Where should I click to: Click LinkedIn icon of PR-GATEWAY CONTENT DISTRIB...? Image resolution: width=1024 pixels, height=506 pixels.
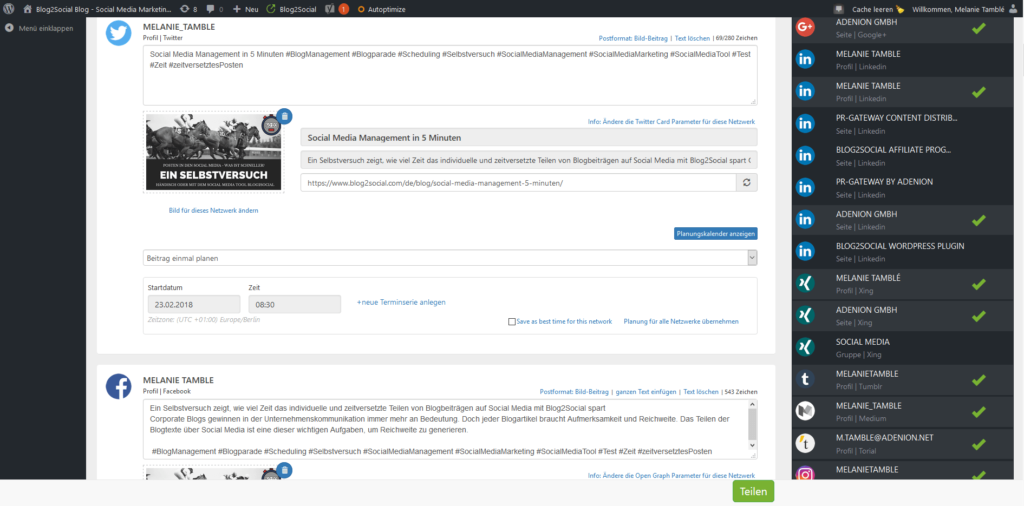pos(805,123)
